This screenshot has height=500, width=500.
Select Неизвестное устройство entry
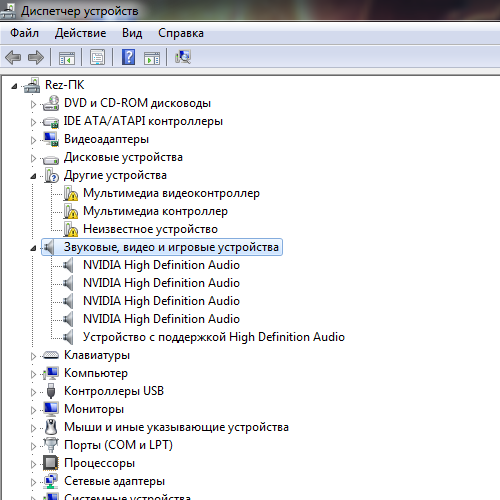pos(150,229)
